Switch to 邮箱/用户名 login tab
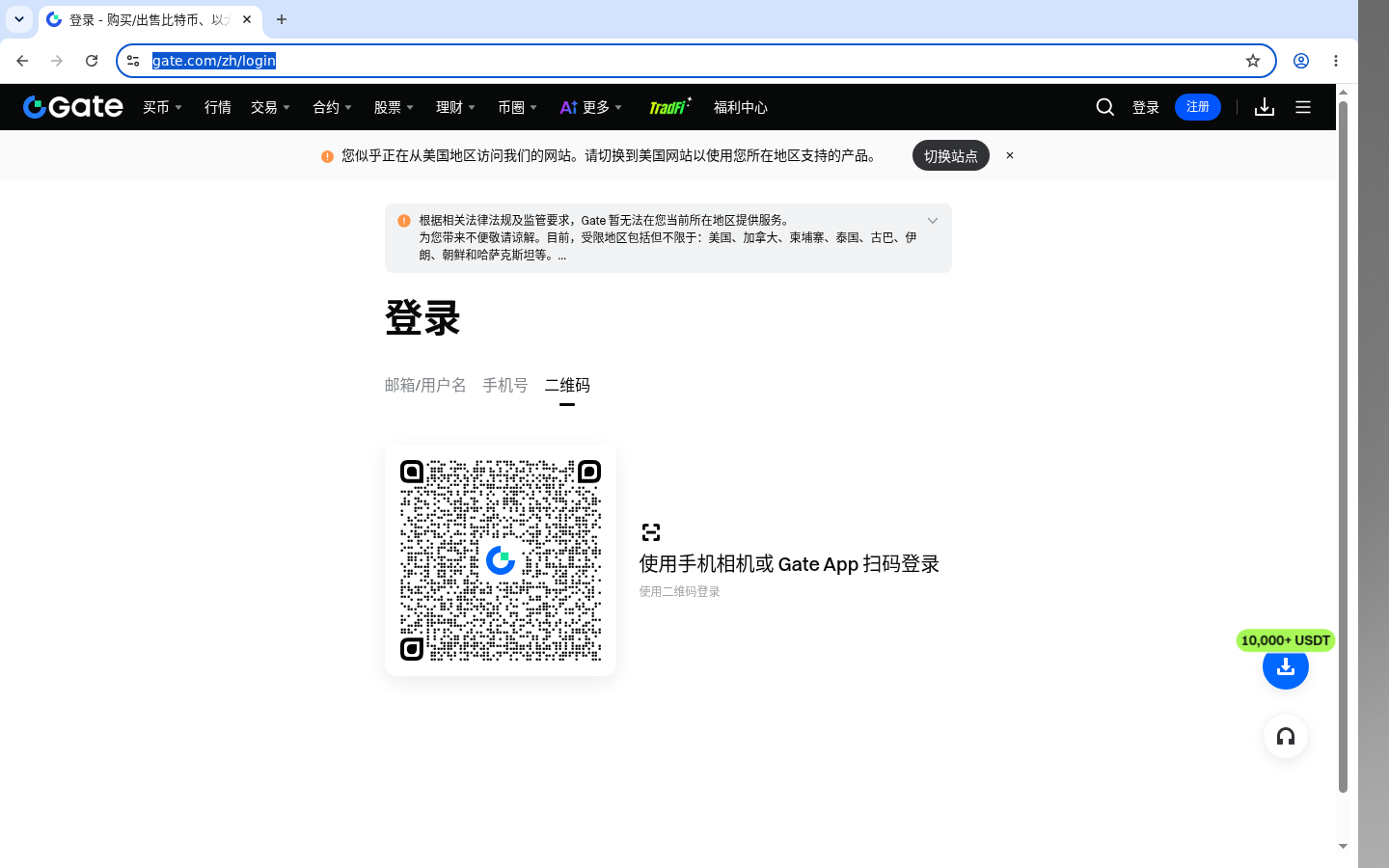This screenshot has width=1389, height=868. pos(425,385)
